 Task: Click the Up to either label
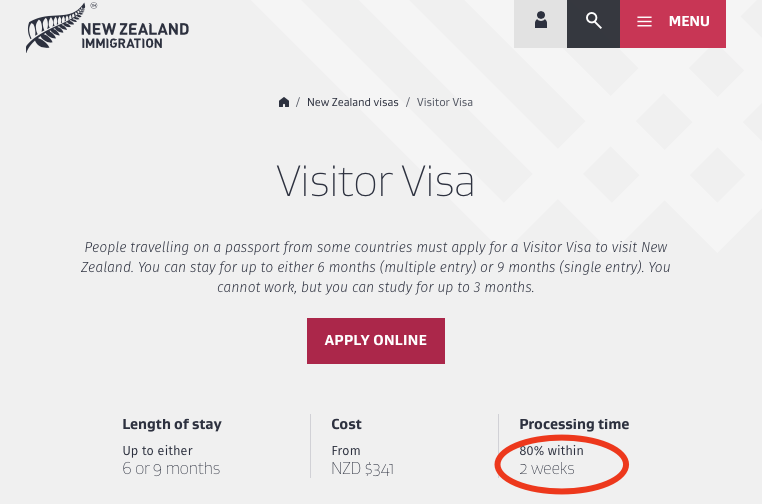click(x=157, y=450)
